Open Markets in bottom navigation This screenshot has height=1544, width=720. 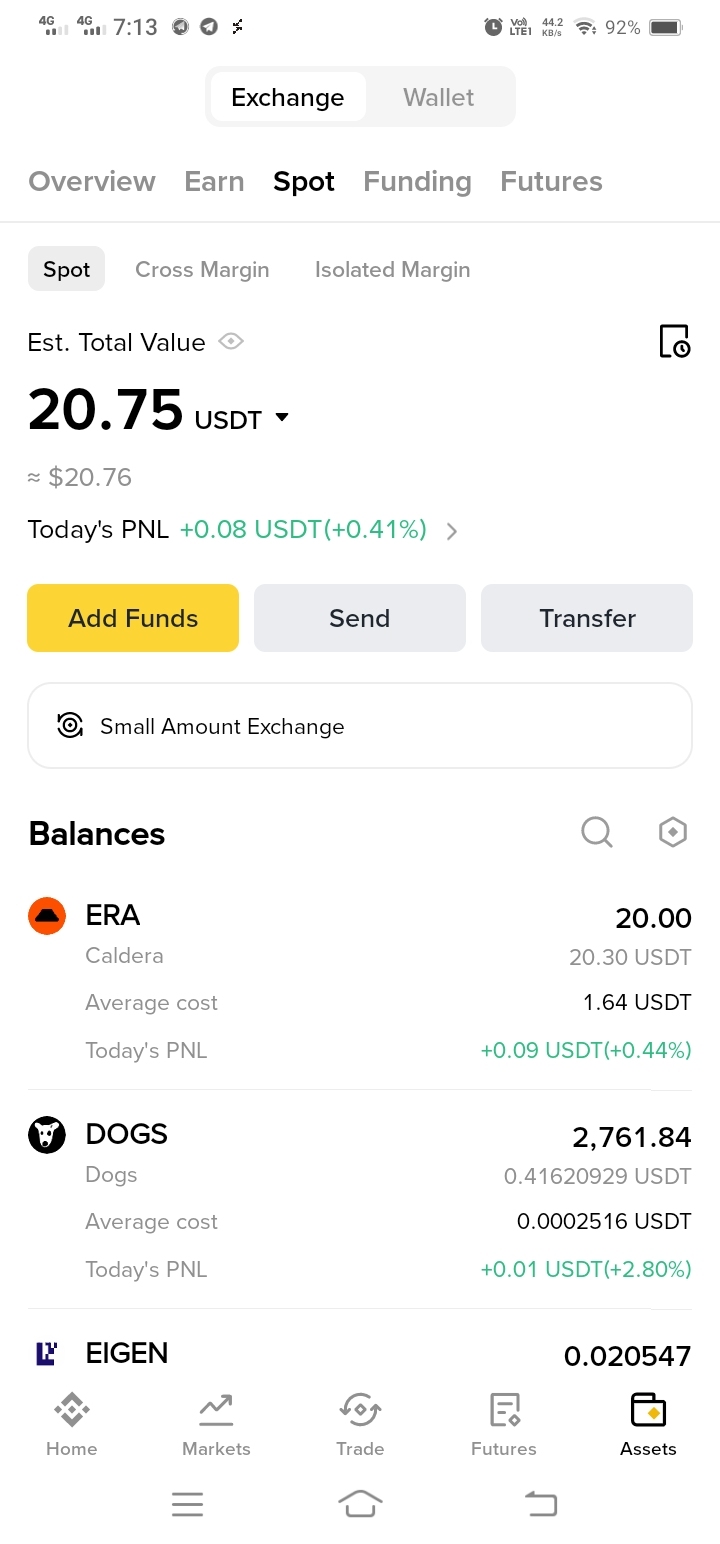216,1424
